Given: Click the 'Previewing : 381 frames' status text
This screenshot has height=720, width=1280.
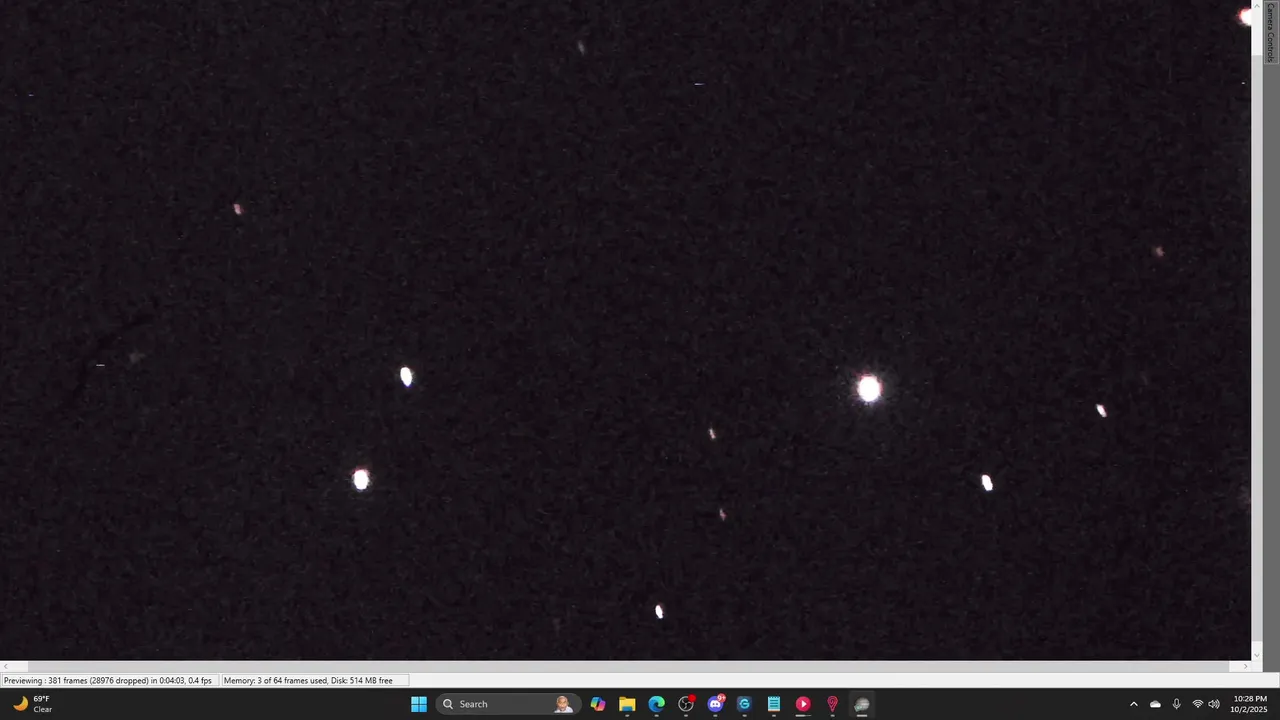Looking at the screenshot, I should click(x=108, y=680).
